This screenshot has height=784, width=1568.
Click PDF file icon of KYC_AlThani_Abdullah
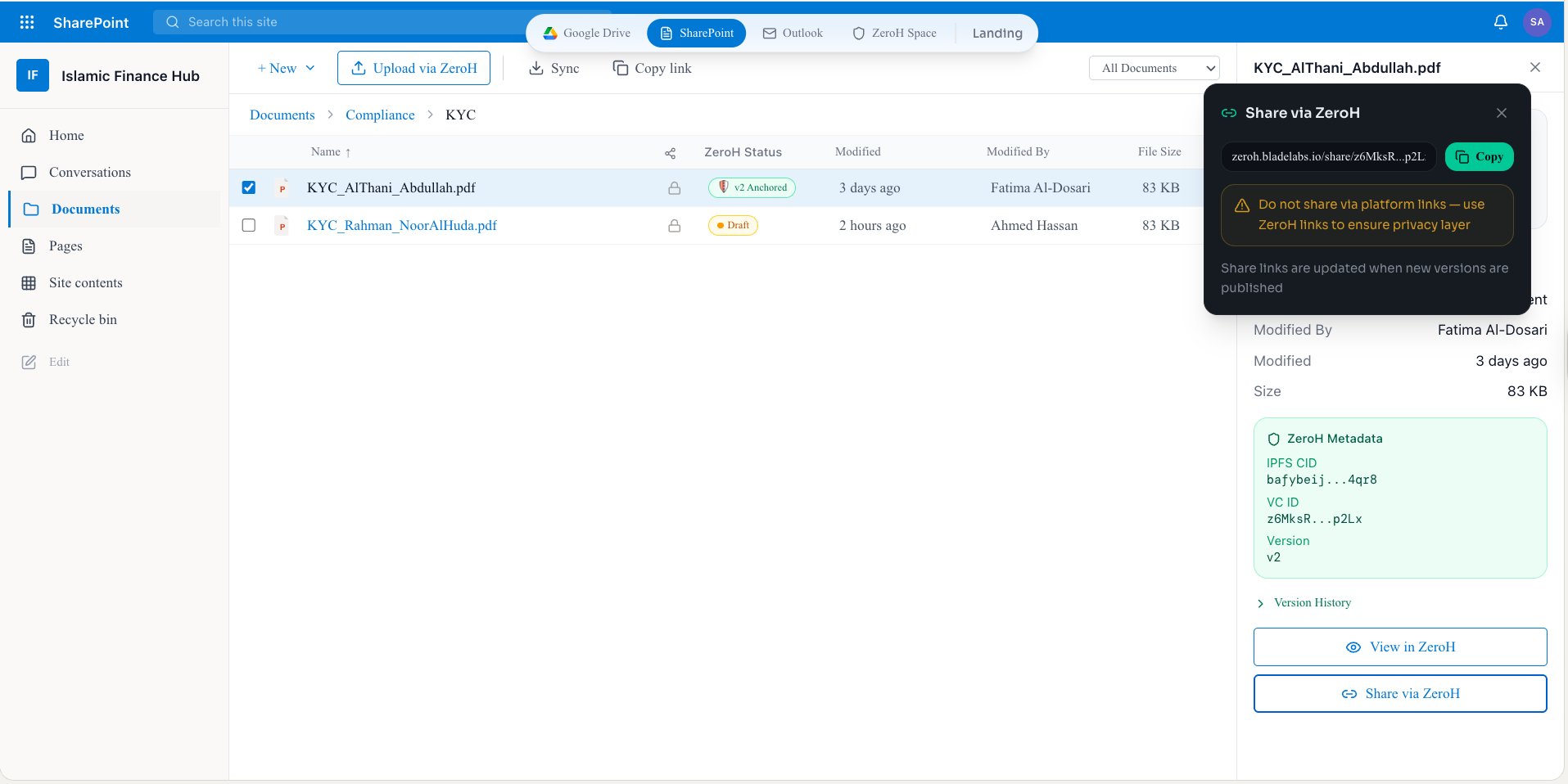coord(282,187)
